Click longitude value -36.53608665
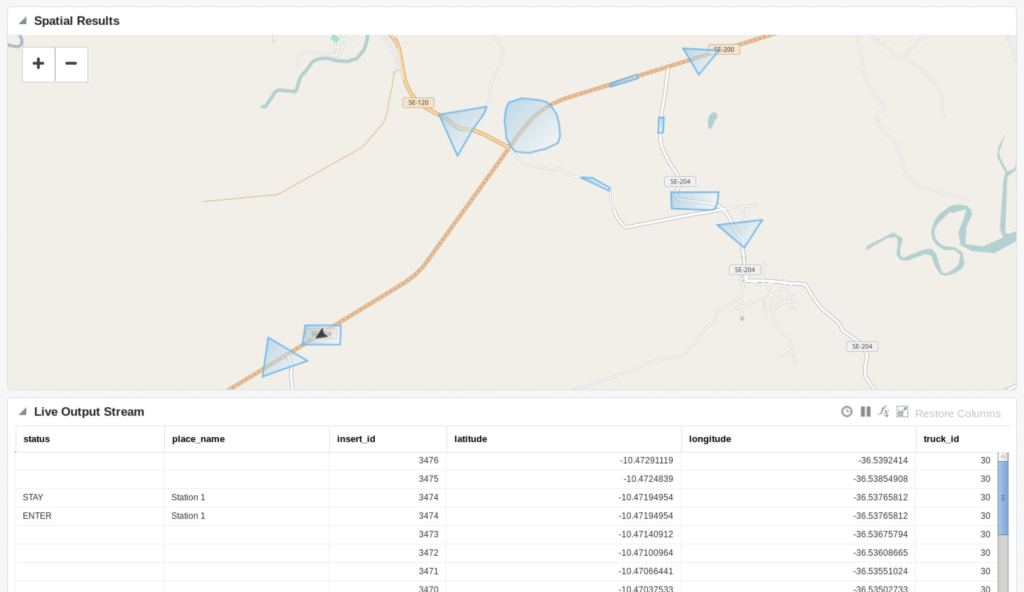 tap(880, 553)
